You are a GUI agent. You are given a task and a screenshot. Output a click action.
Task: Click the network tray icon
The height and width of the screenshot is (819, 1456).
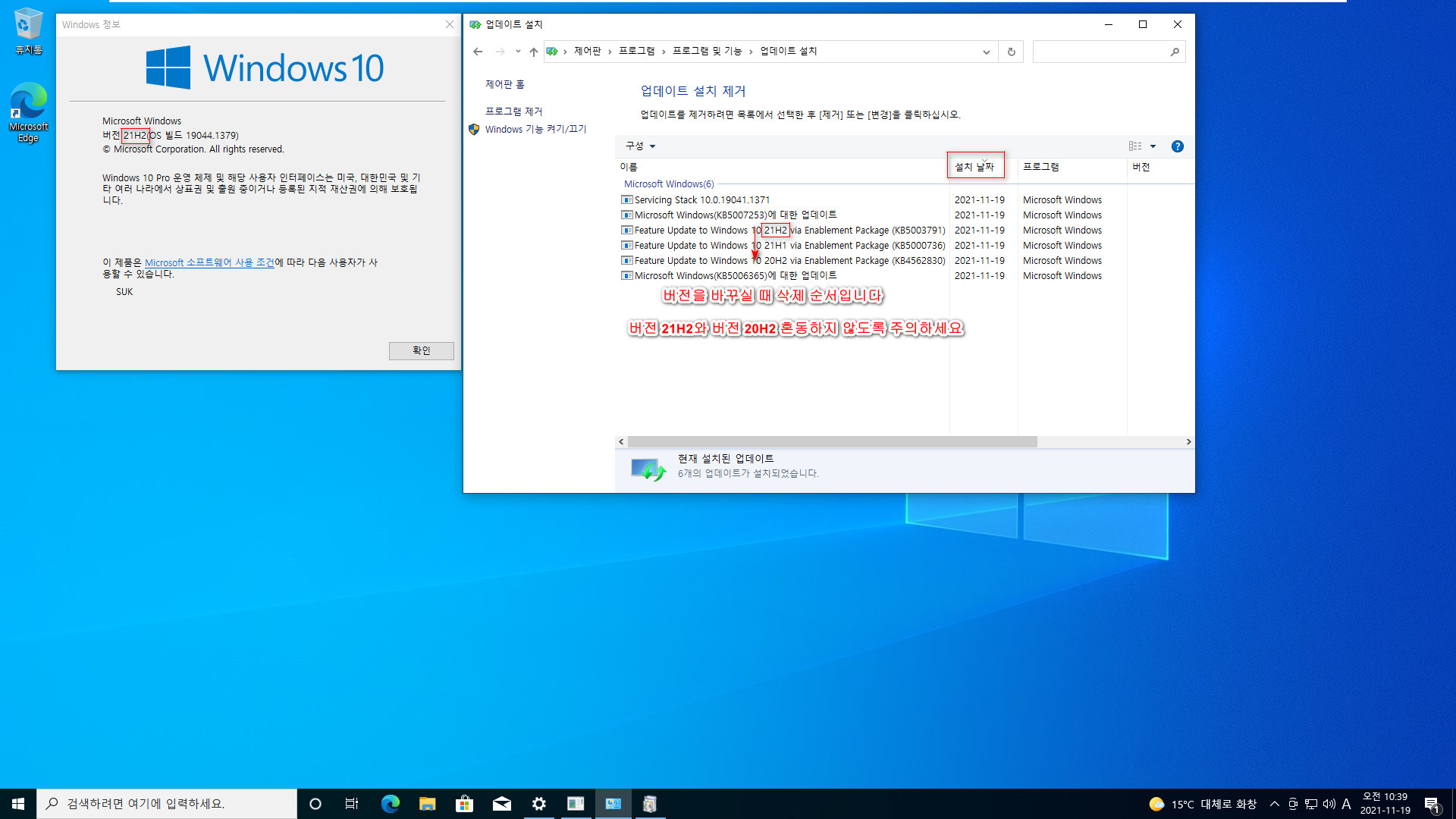tap(1311, 804)
